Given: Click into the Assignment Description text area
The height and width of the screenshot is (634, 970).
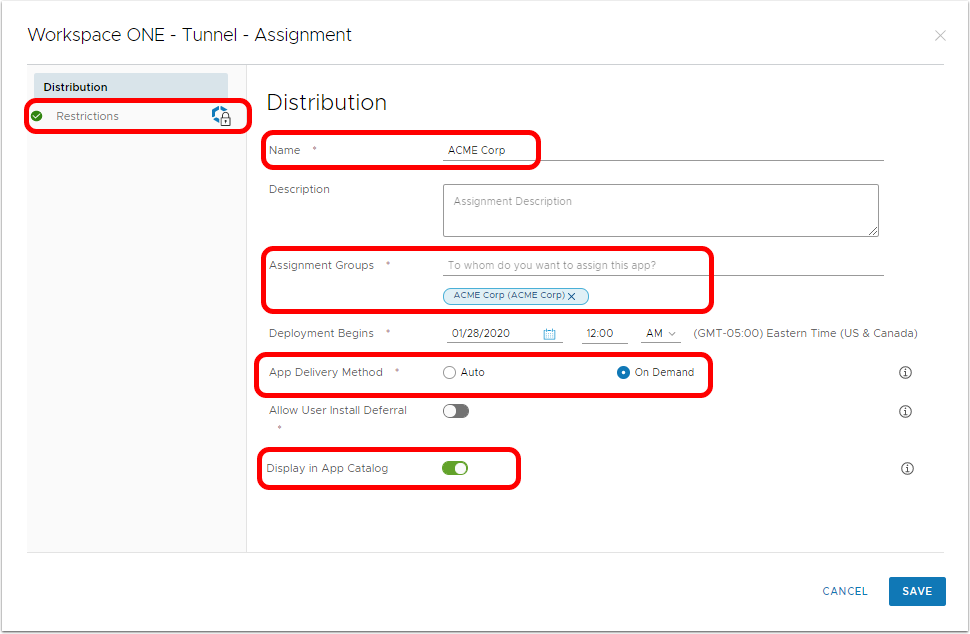Looking at the screenshot, I should [660, 210].
